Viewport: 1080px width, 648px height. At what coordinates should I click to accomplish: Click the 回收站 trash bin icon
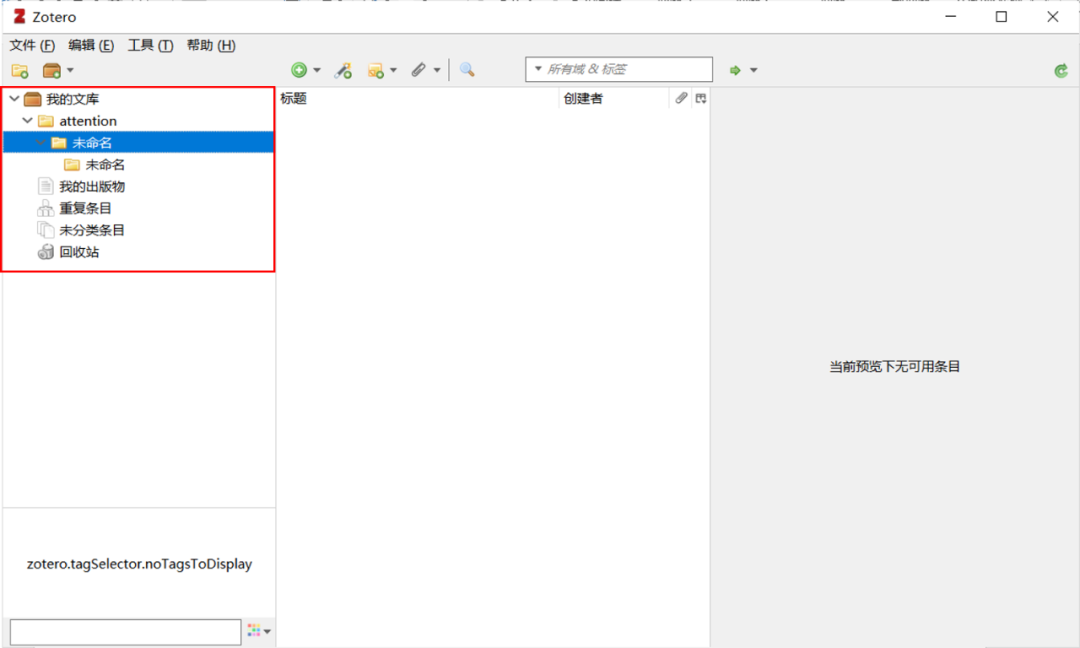click(45, 252)
